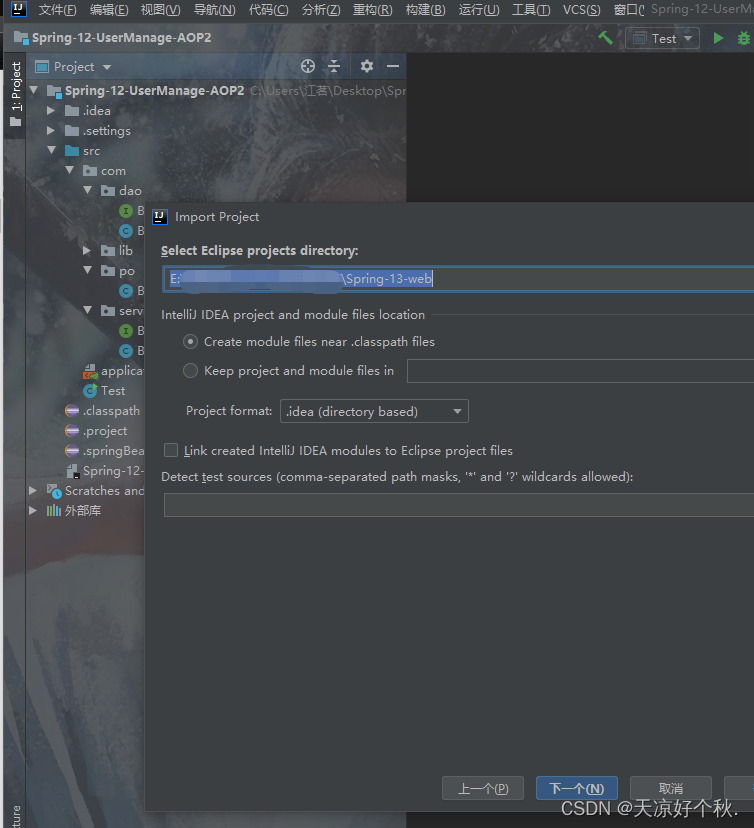
Task: Click the Scratches and Consoles icon
Action: point(54,491)
